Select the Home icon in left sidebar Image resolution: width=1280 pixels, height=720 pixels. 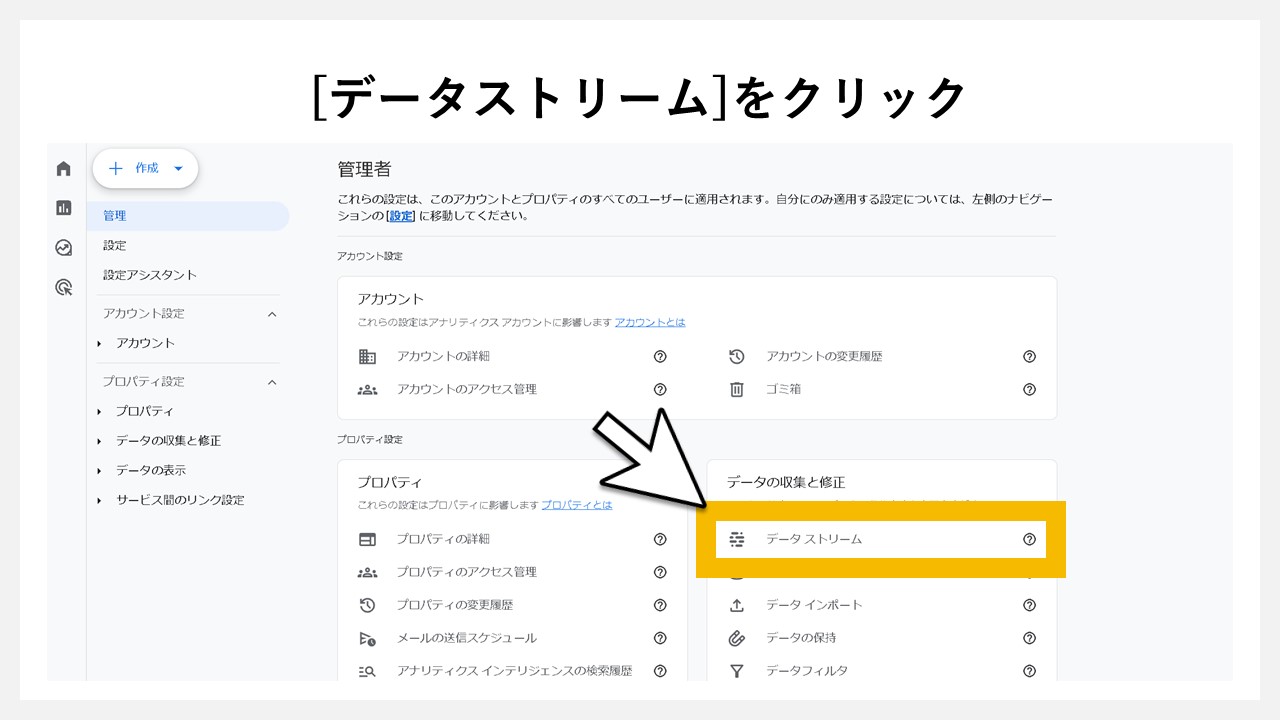pos(63,169)
